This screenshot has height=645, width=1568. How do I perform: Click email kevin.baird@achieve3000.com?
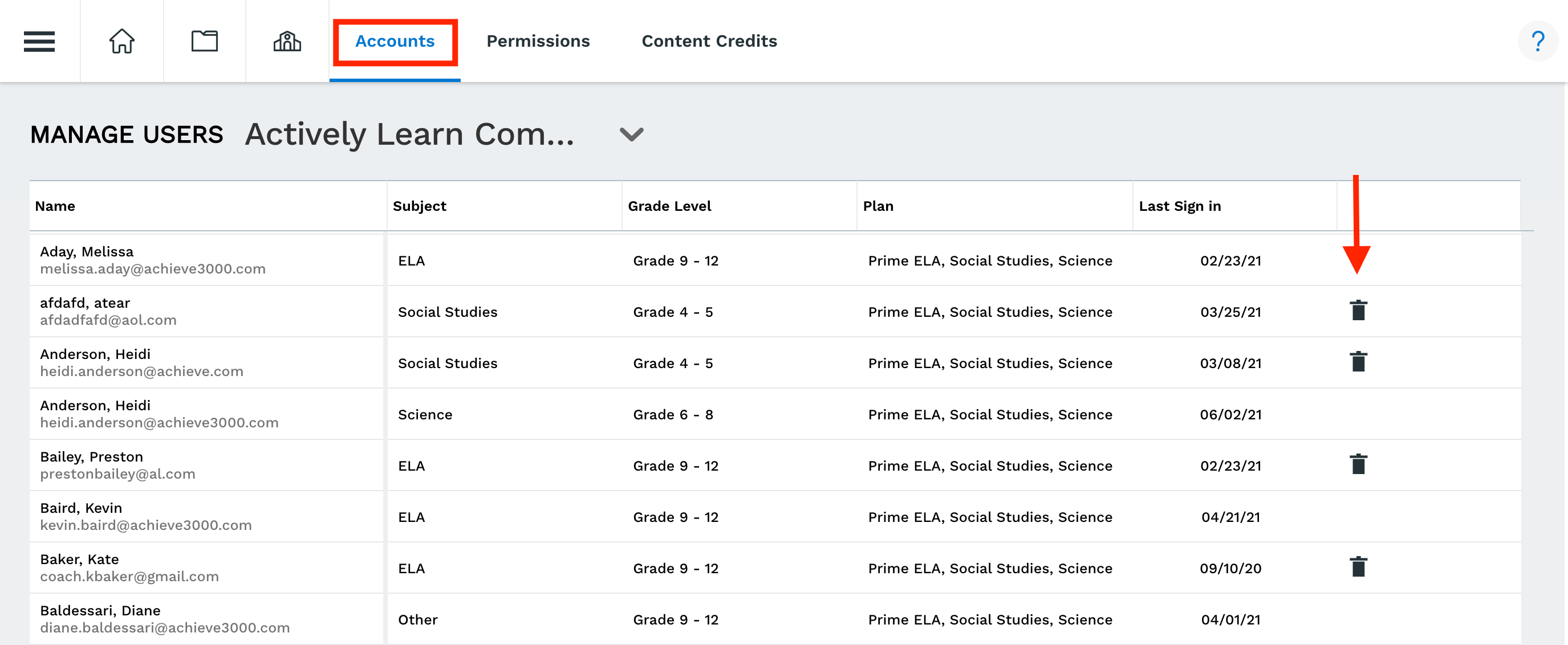click(146, 525)
